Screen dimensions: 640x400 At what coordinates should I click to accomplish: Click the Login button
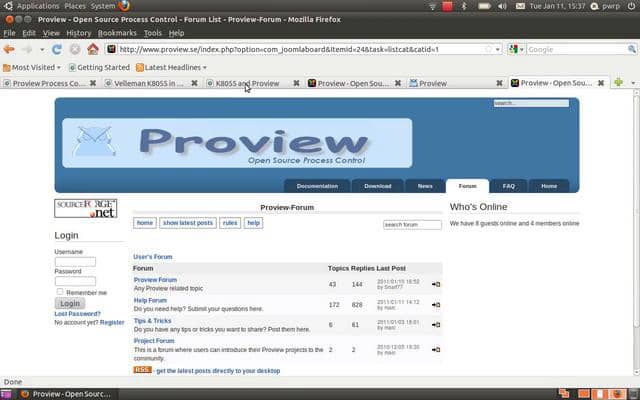(x=70, y=303)
